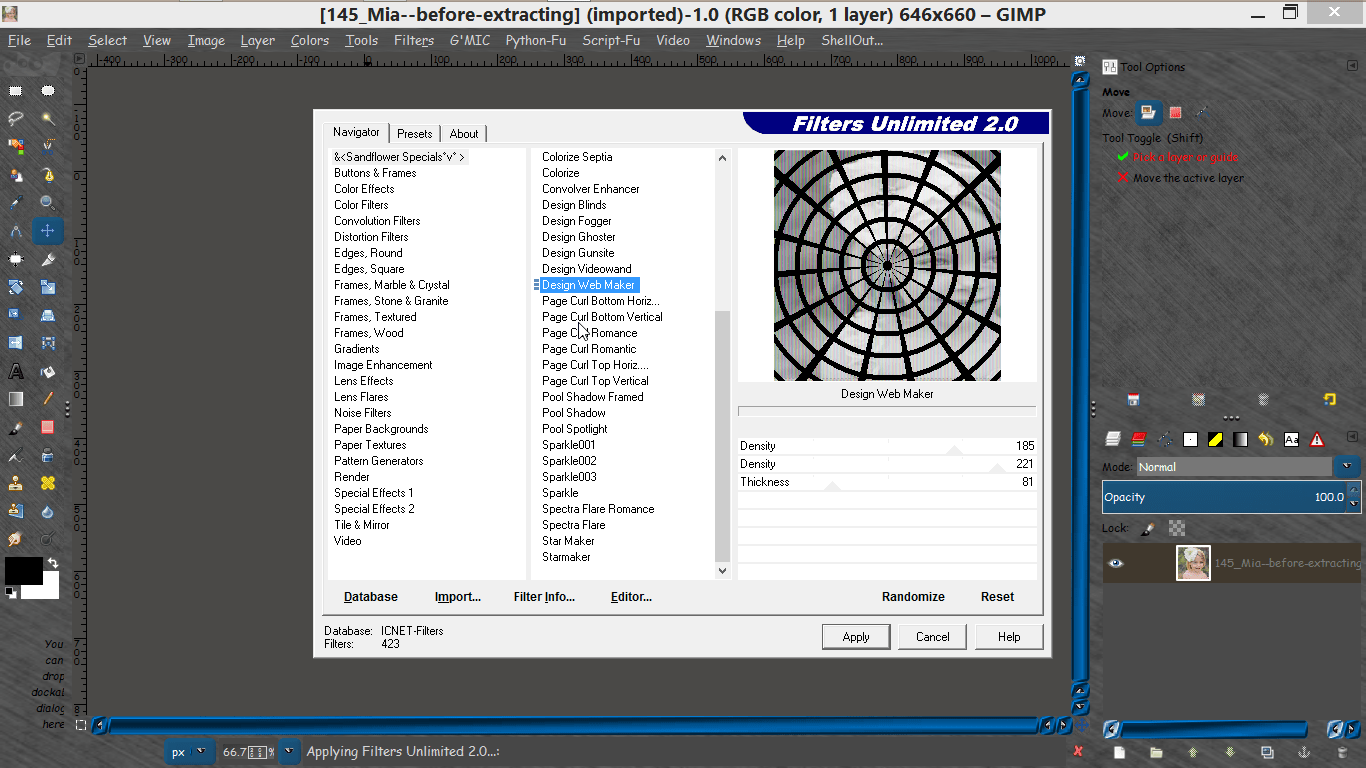Hide the 145_Mia--before-extracting layer
The height and width of the screenshot is (768, 1366).
tap(1117, 563)
